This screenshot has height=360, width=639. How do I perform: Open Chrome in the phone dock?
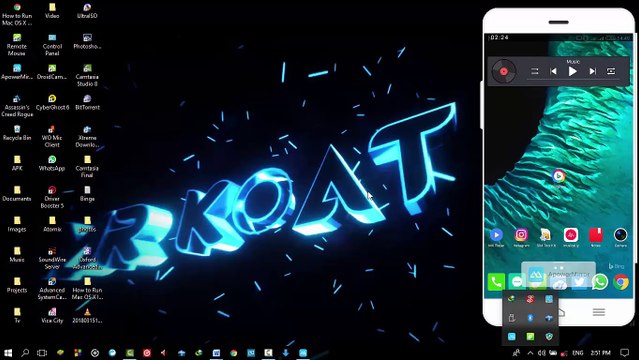pos(621,282)
